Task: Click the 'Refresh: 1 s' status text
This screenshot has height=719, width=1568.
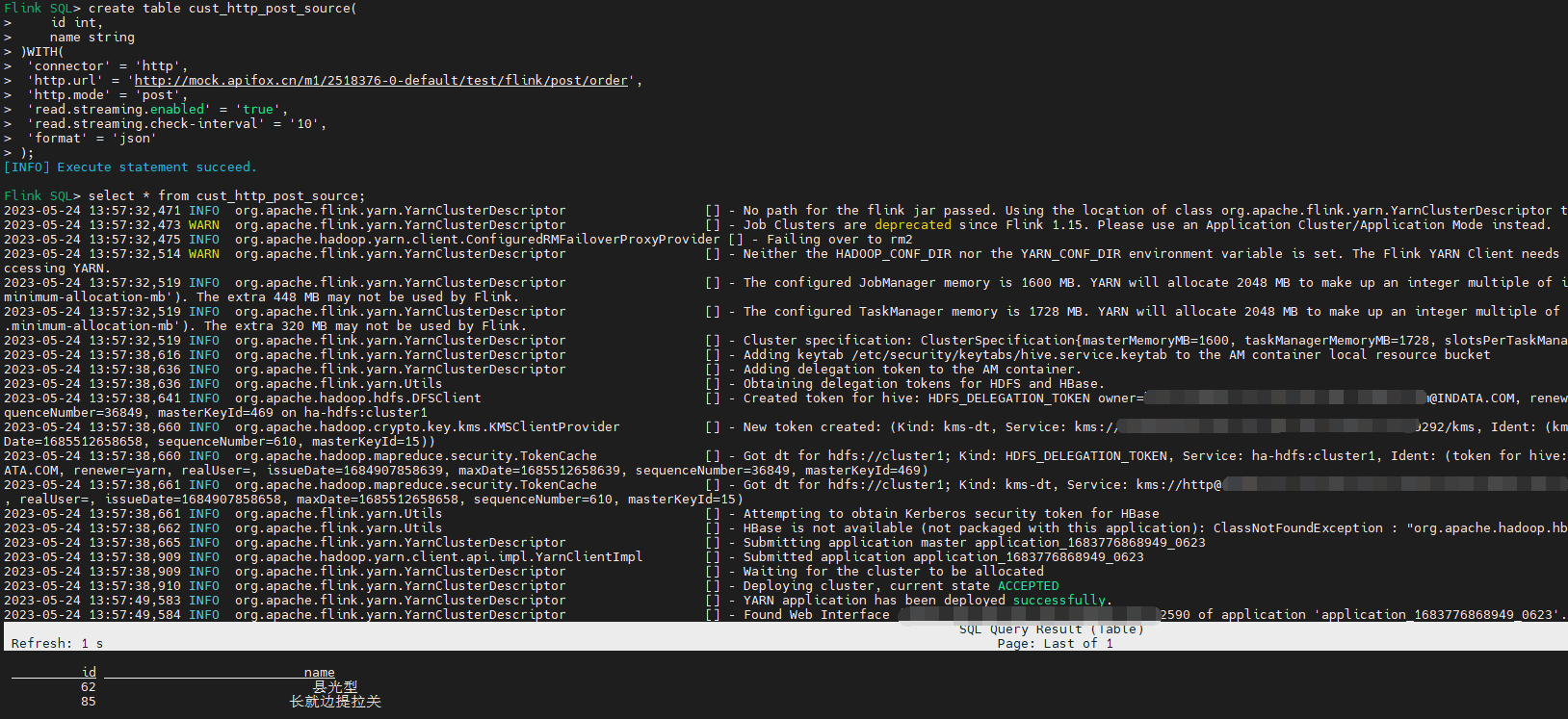Action: tap(58, 644)
